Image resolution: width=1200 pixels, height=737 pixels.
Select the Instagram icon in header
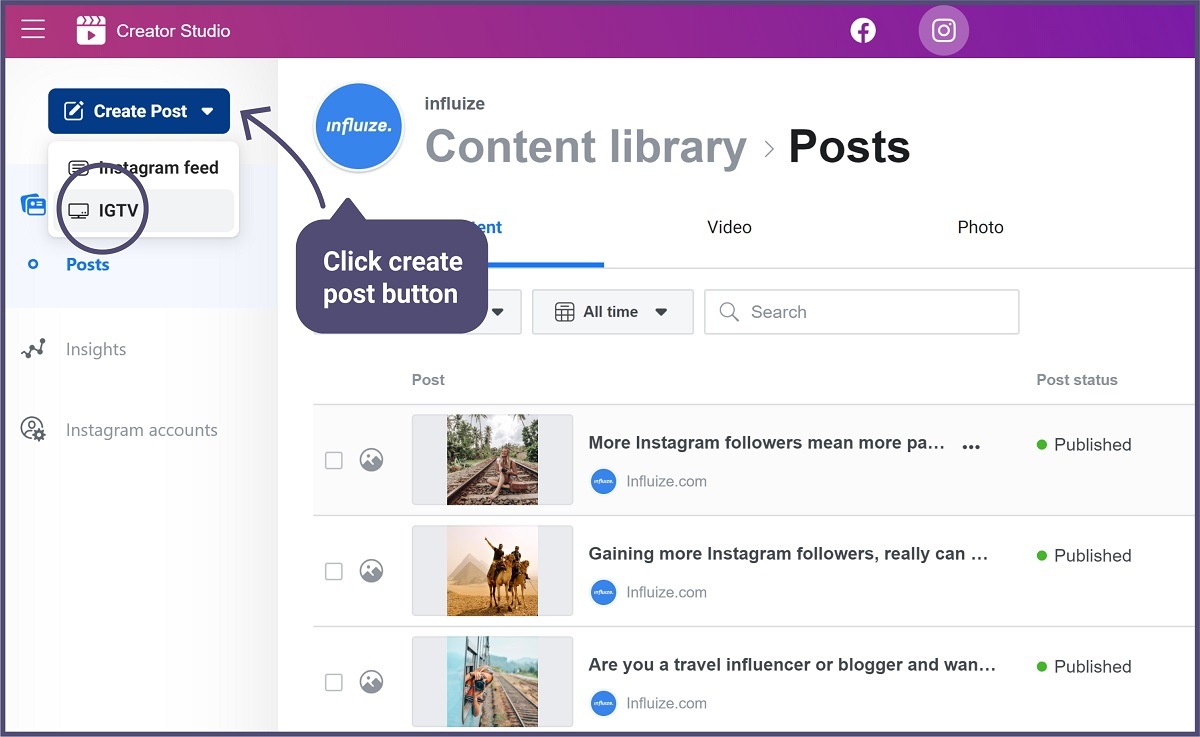[x=944, y=30]
